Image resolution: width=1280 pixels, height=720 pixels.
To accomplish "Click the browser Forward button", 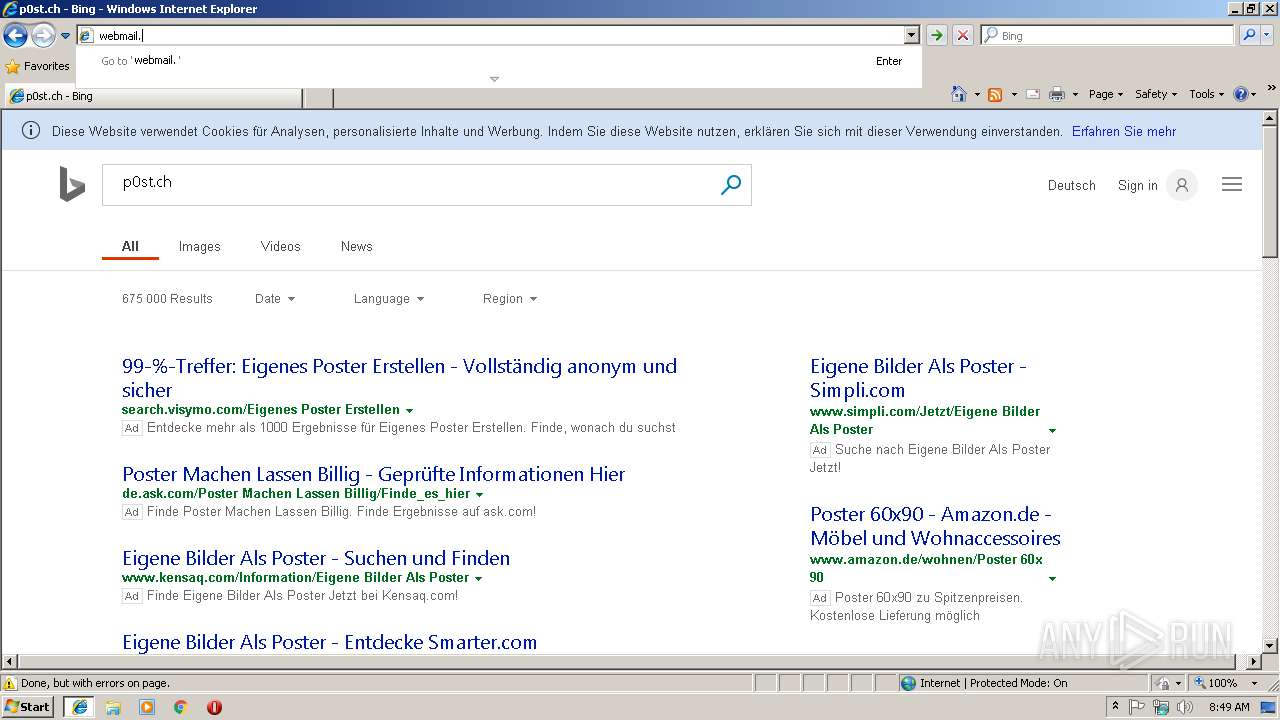I will coord(43,36).
